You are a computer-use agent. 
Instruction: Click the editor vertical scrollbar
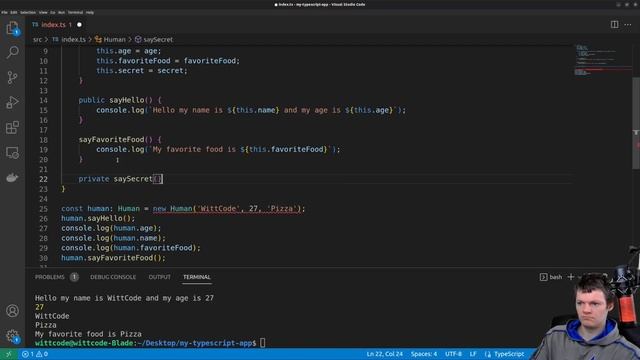click(636, 122)
